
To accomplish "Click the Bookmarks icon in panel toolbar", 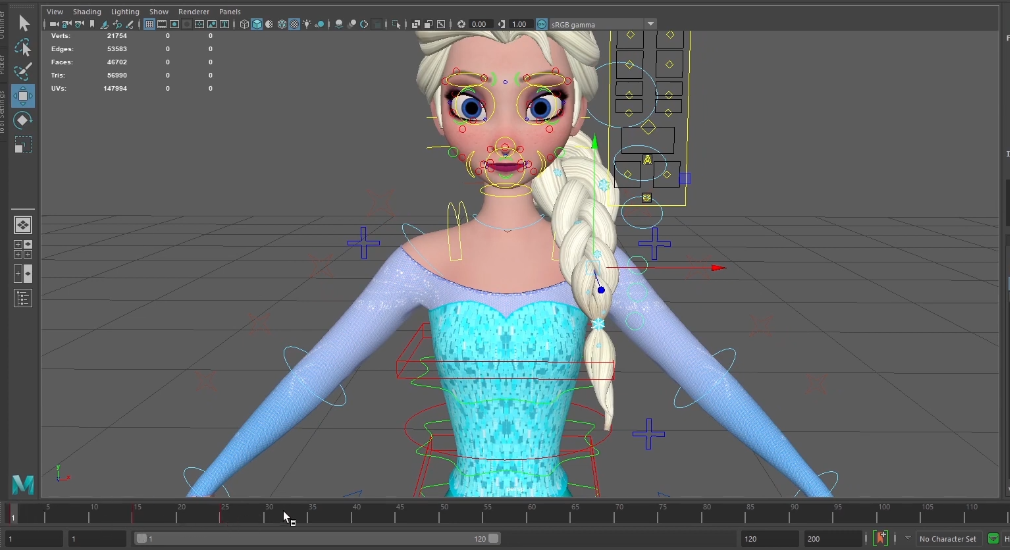I will [x=92, y=24].
